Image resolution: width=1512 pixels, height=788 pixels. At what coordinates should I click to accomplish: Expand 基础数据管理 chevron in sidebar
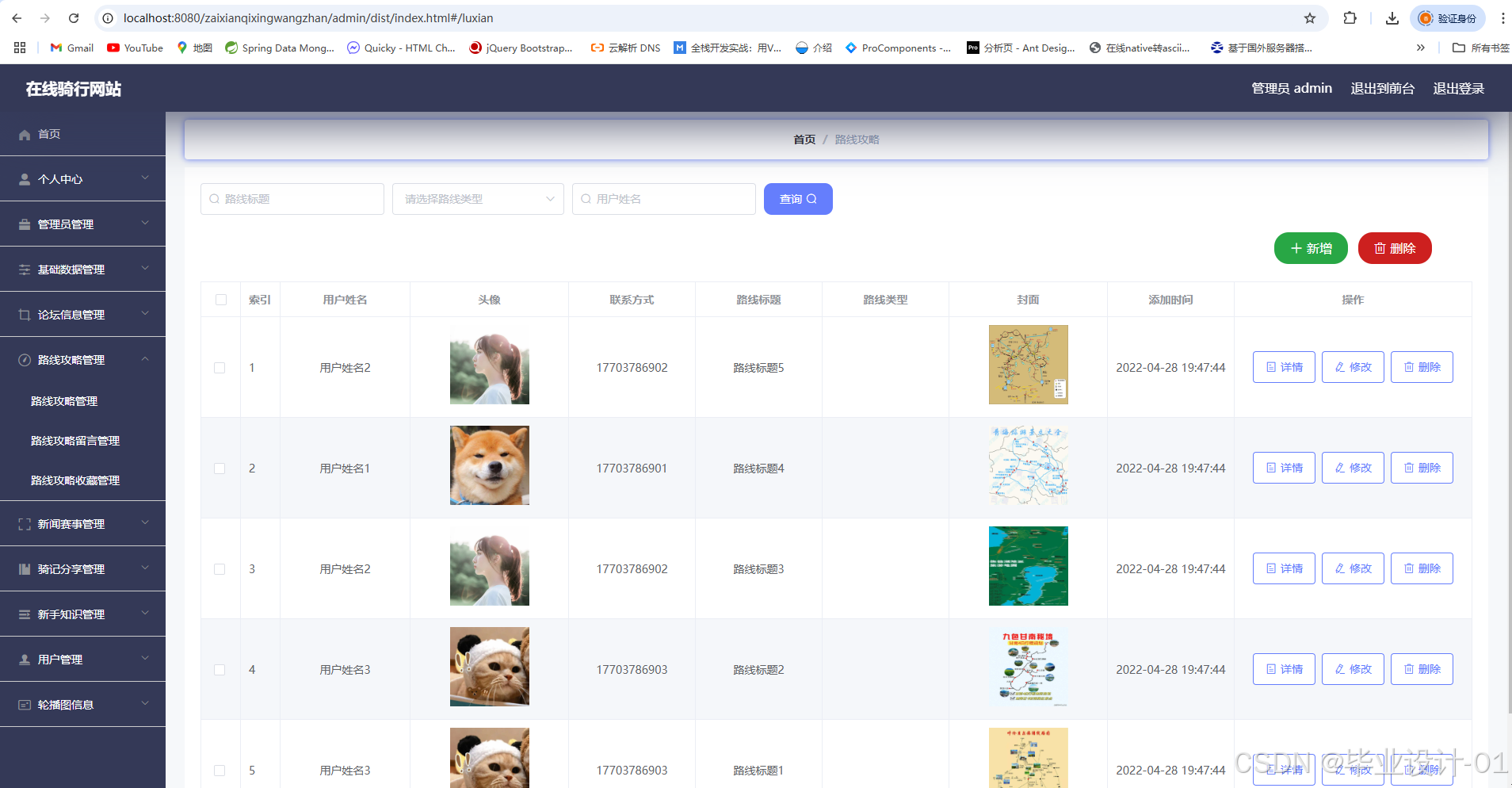145,269
